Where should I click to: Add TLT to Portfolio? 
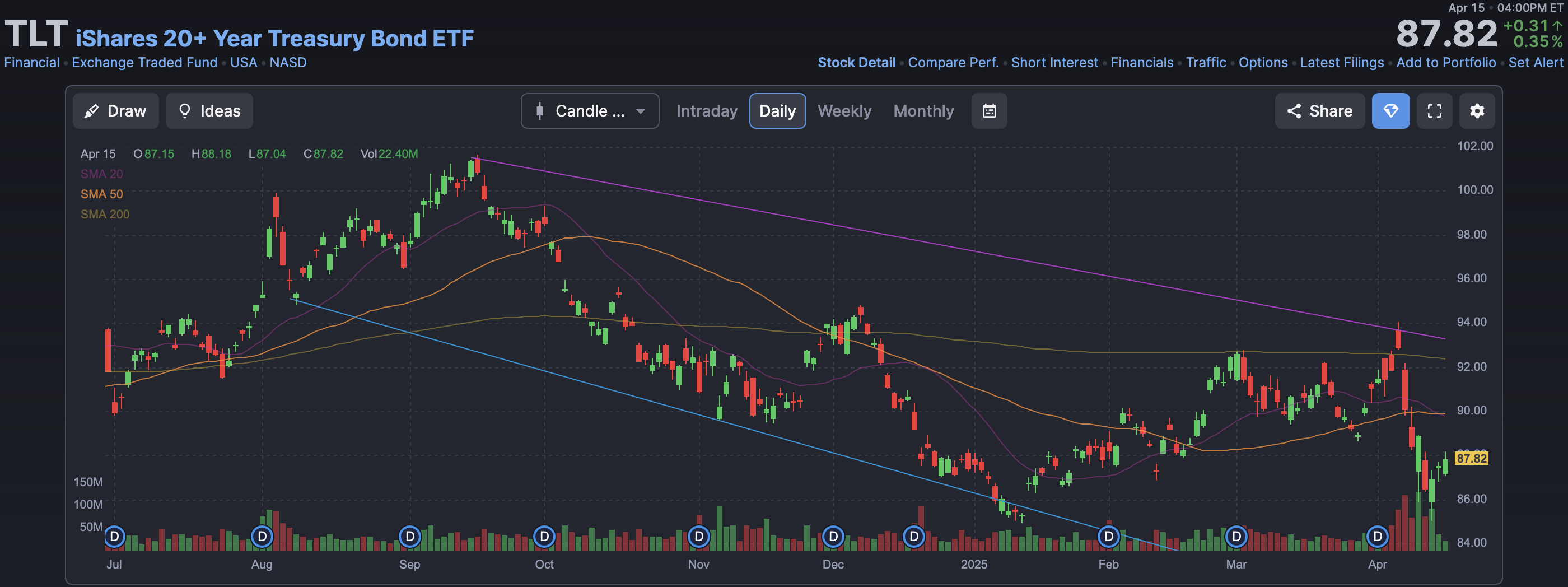point(1446,63)
